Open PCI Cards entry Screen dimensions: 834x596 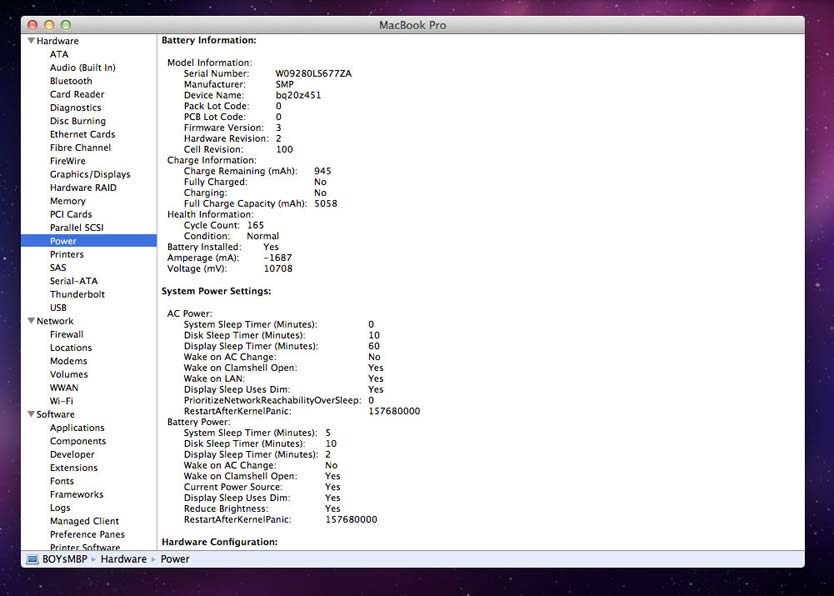[71, 214]
